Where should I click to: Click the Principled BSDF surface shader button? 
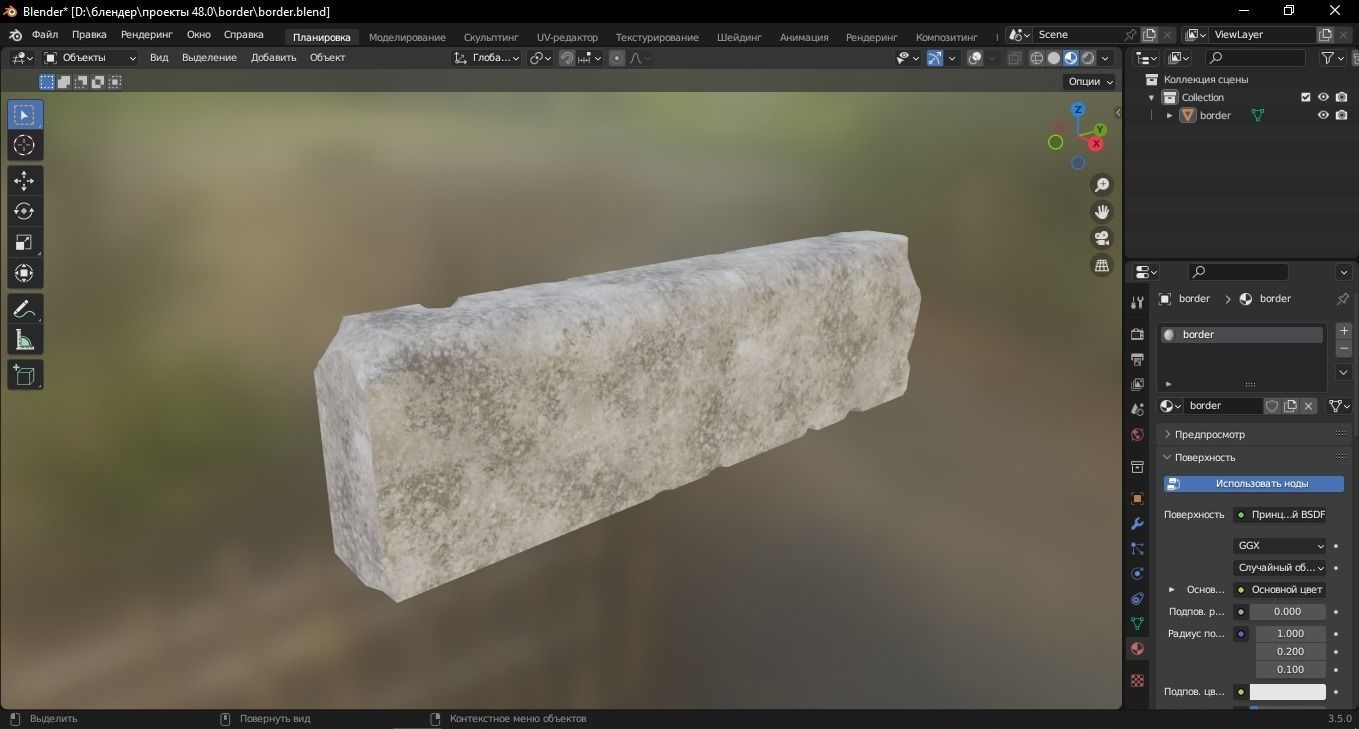[1280, 515]
